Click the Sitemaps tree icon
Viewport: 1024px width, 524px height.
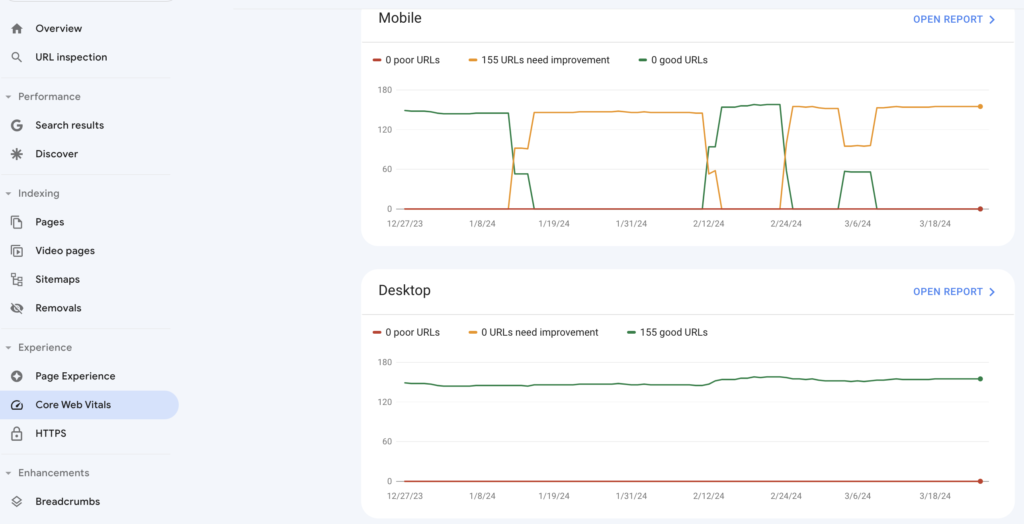[x=17, y=280]
